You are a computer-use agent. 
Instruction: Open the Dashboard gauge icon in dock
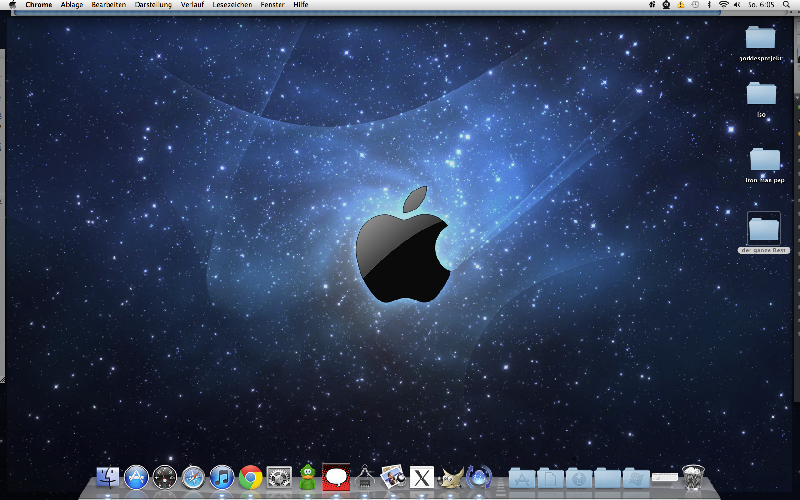(x=165, y=478)
